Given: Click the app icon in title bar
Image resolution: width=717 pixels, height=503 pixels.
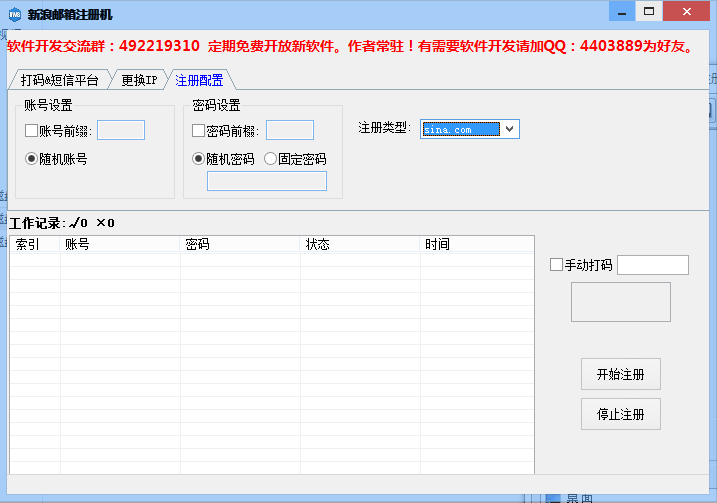Looking at the screenshot, I should (15, 15).
